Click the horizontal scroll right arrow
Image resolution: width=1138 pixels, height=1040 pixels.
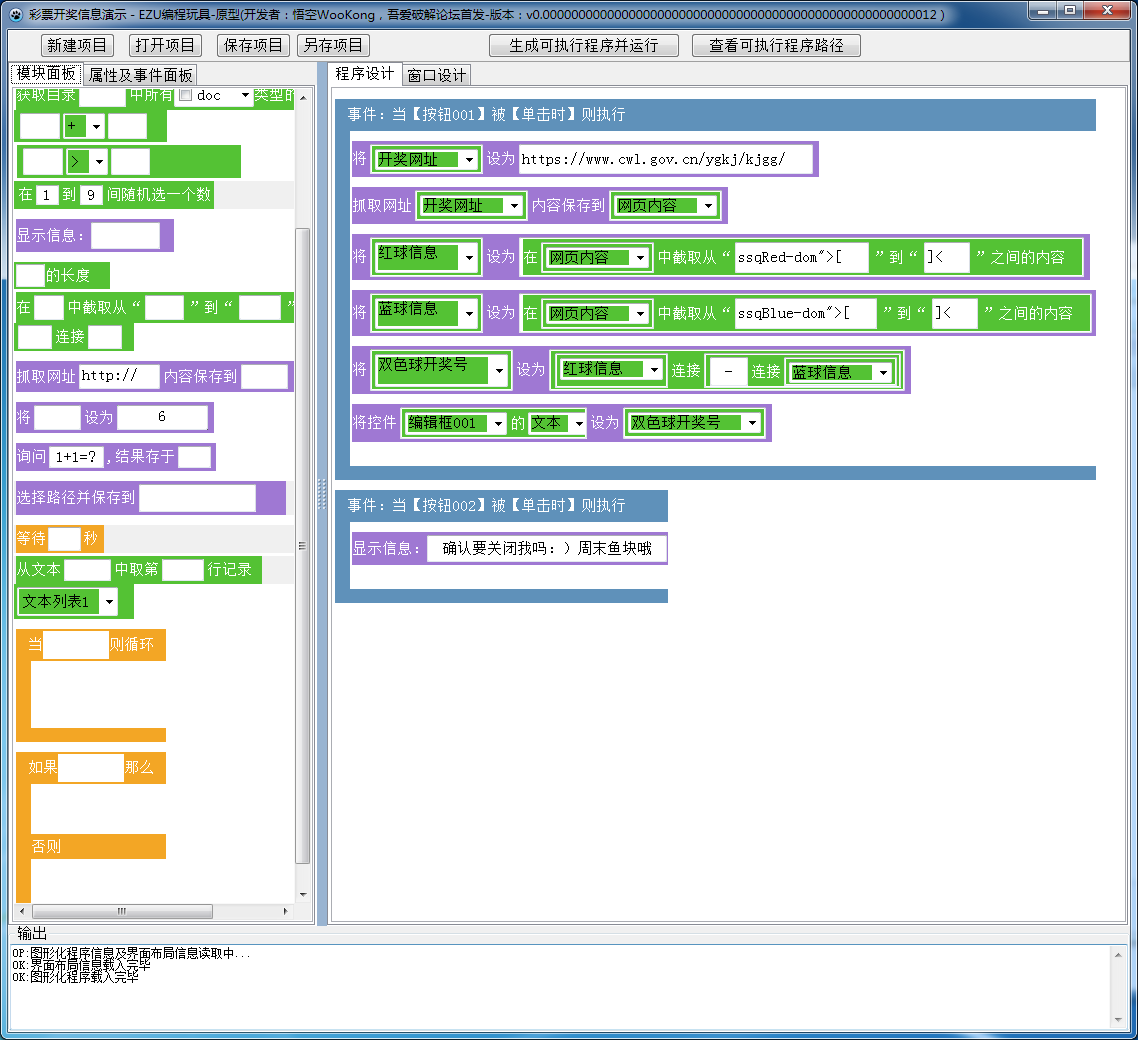pos(285,911)
